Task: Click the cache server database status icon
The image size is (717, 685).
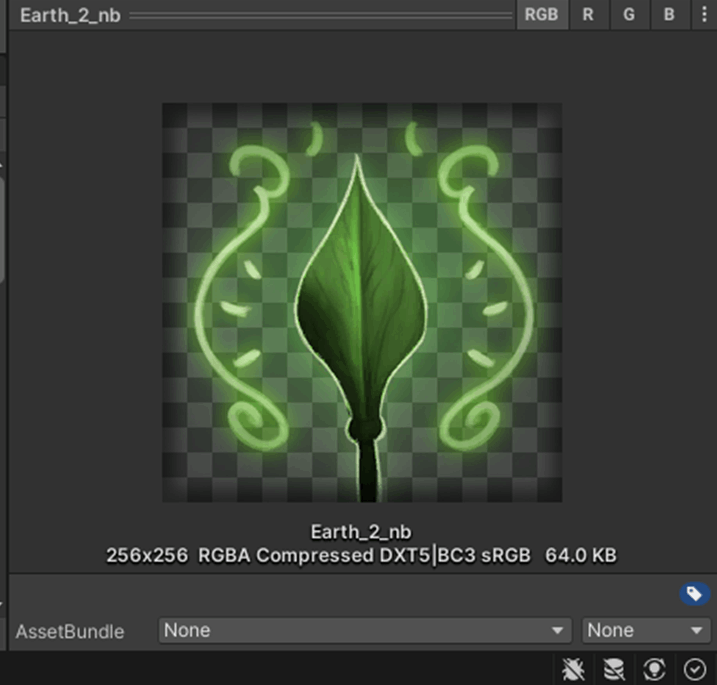Action: click(614, 669)
